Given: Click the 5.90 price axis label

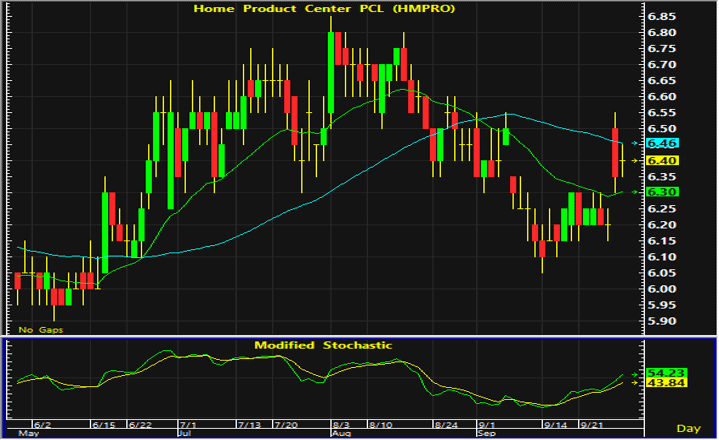Looking at the screenshot, I should coord(662,321).
